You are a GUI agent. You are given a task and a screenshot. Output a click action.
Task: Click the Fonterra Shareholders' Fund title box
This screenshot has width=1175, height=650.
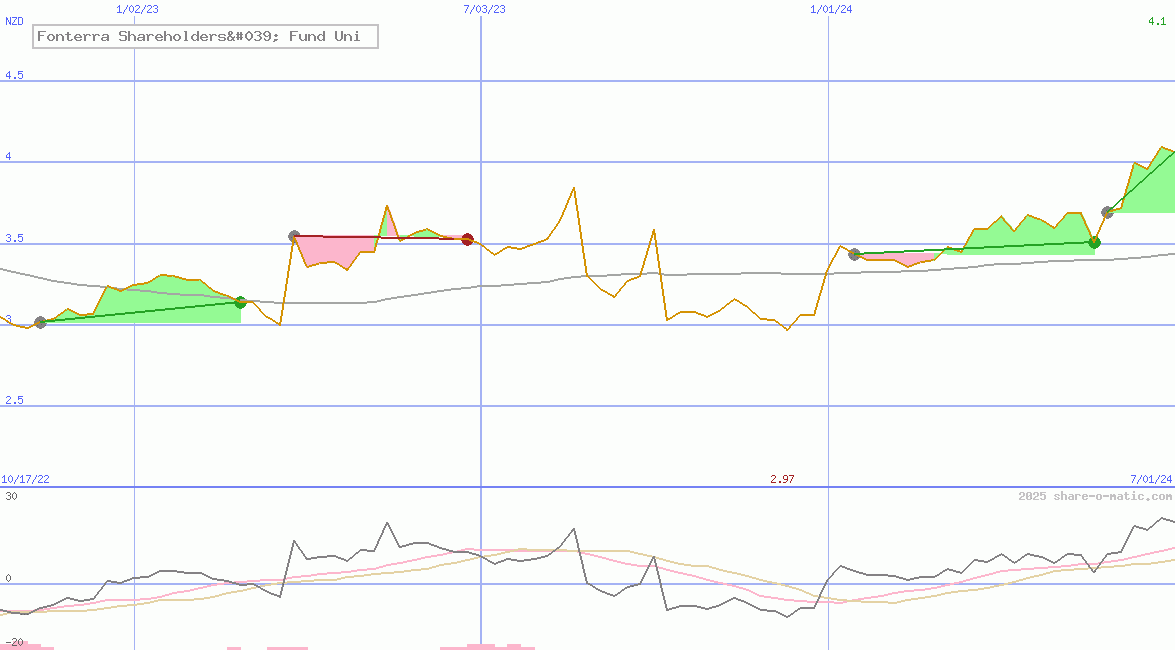(205, 37)
